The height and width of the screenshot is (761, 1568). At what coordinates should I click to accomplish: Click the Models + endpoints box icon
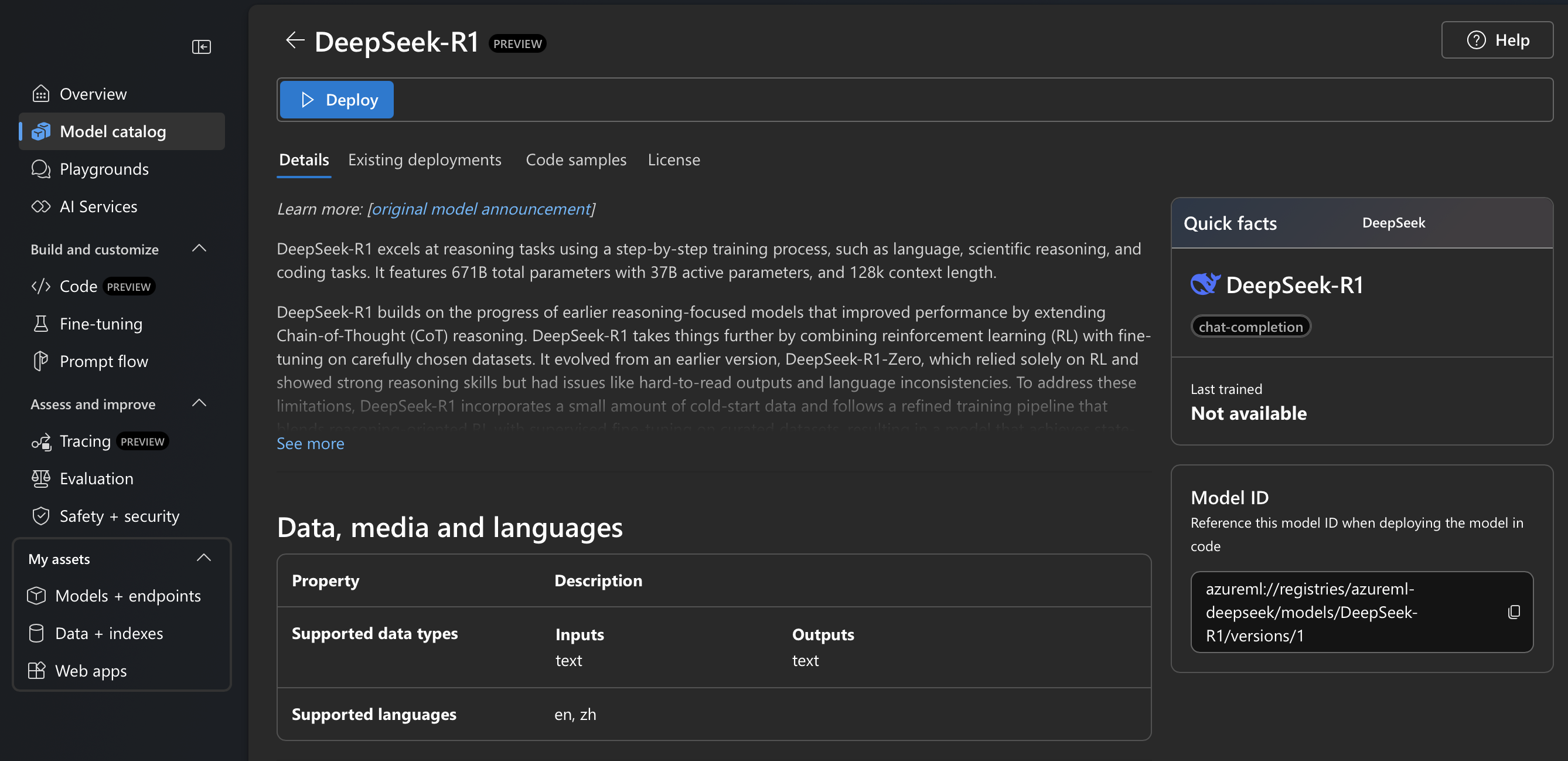click(36, 595)
